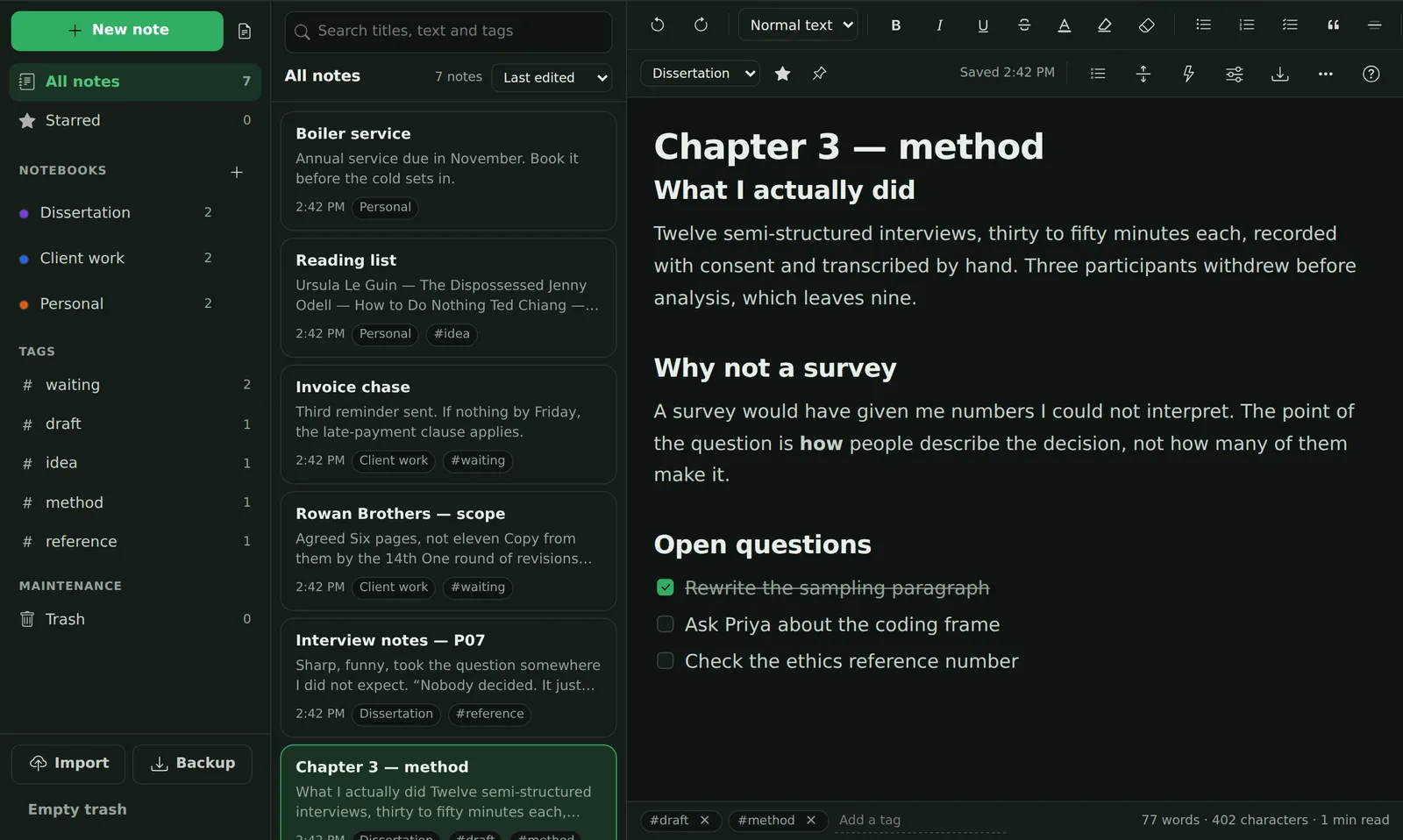1403x840 pixels.
Task: Click the #reference tag on Interview notes
Action: (x=489, y=714)
